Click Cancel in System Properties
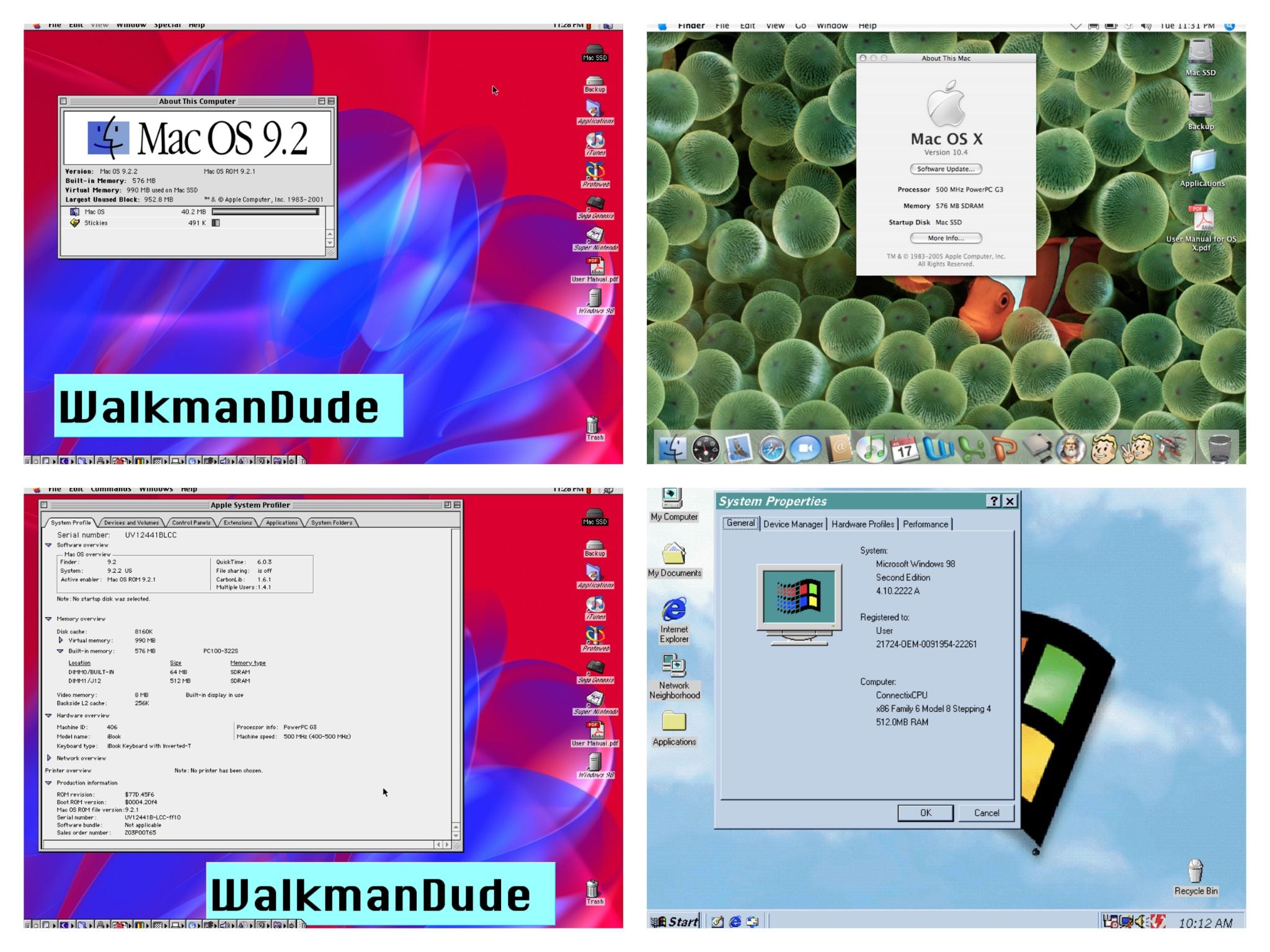The width and height of the screenshot is (1270, 952). point(986,813)
